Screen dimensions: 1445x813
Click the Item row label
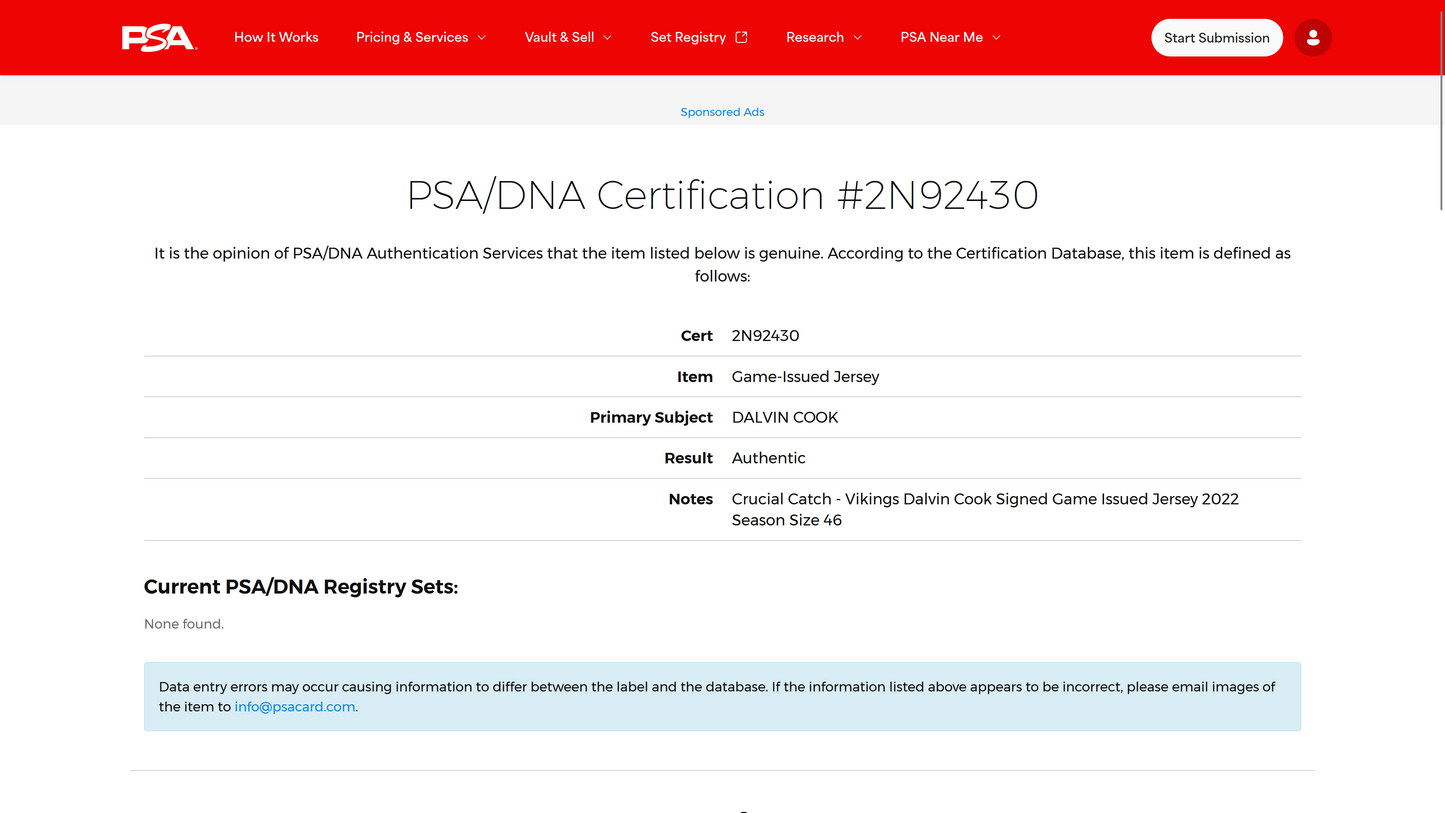[695, 377]
